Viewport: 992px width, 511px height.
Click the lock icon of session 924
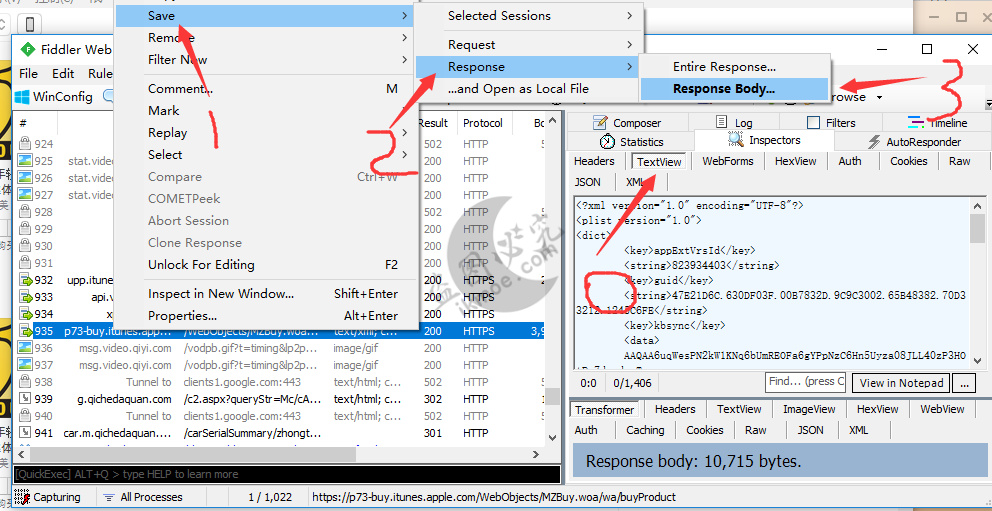coord(25,144)
